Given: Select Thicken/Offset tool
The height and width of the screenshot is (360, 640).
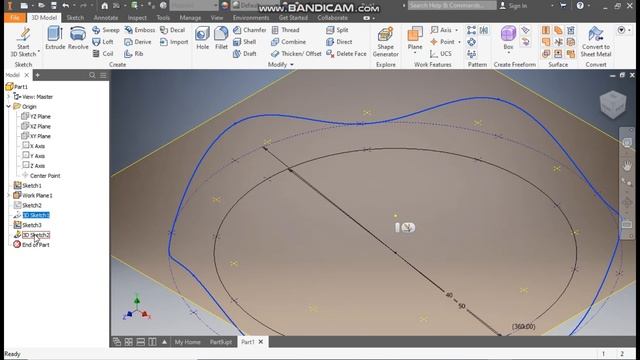Looking at the screenshot, I should coord(296,54).
